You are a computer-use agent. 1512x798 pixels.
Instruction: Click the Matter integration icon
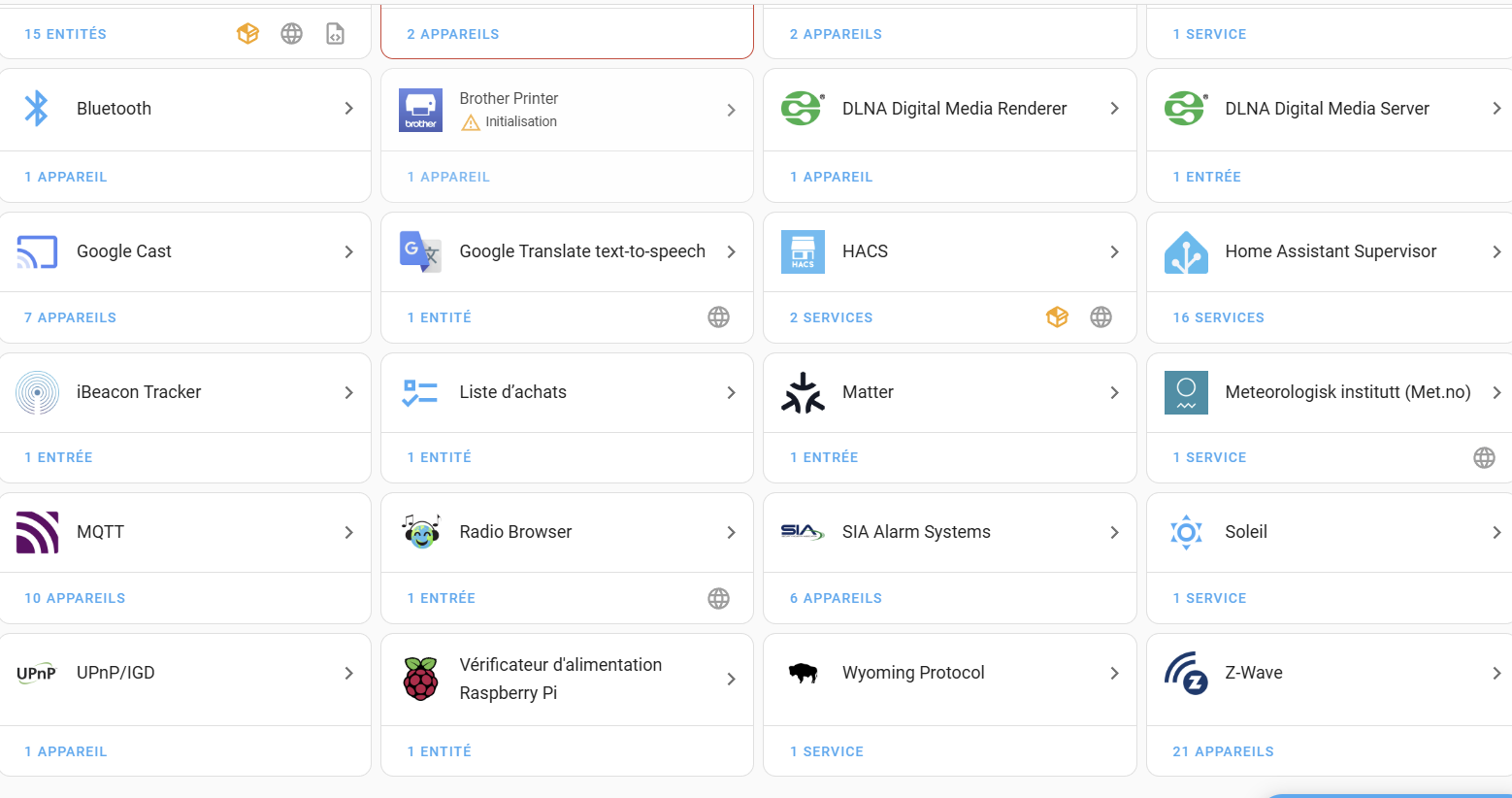click(803, 392)
